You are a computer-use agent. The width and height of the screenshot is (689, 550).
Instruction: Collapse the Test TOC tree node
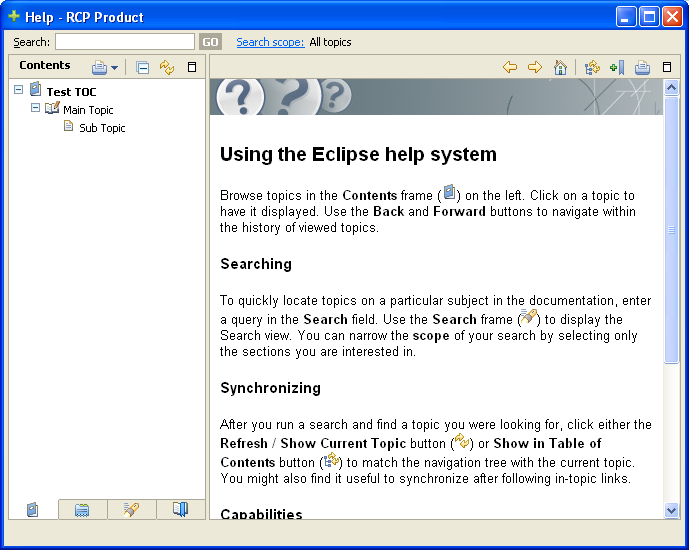click(18, 90)
